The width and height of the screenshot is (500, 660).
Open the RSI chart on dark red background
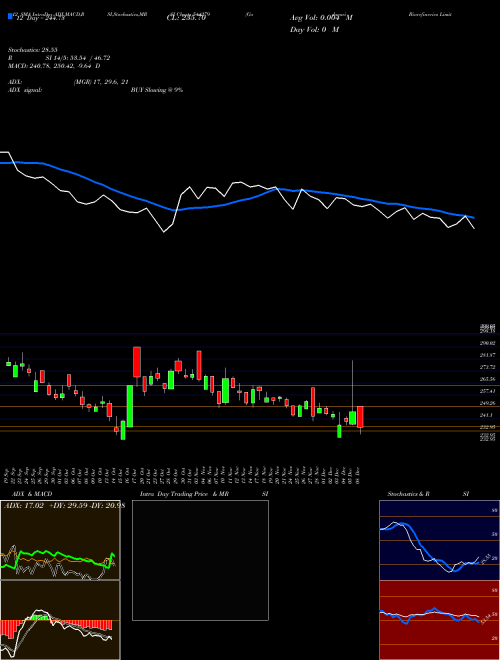coord(439,620)
